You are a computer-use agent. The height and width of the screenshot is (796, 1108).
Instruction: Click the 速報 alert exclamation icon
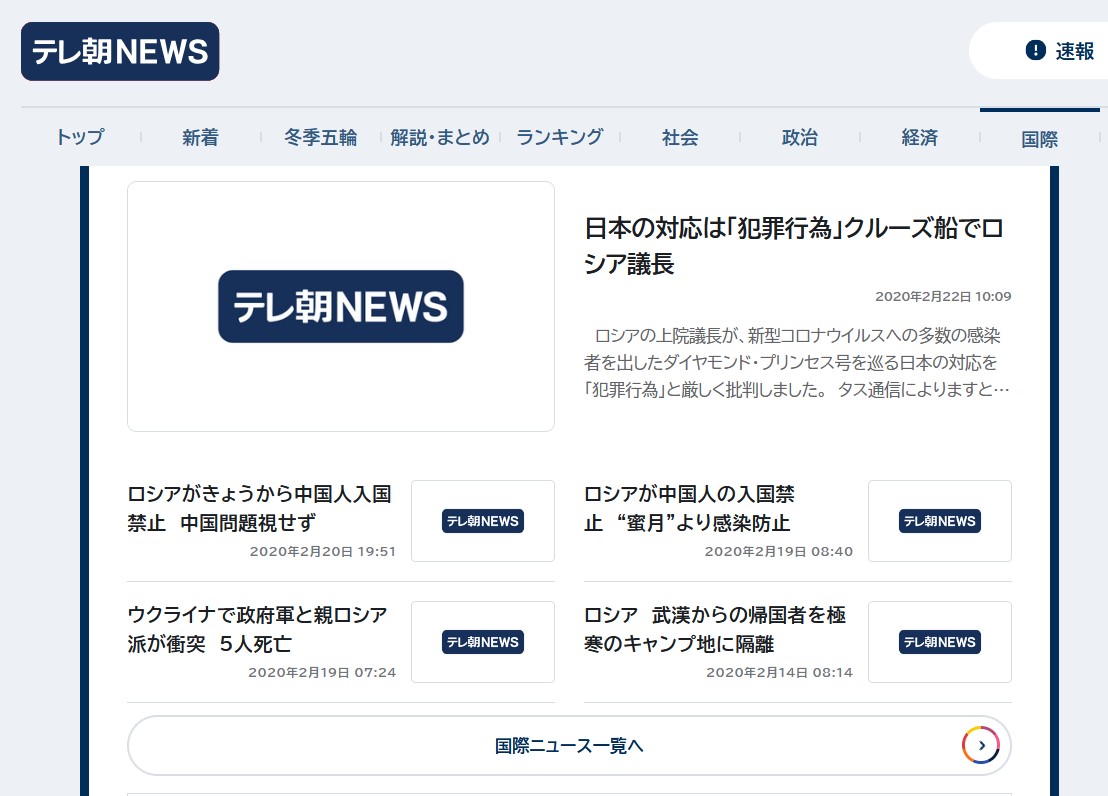tap(1035, 51)
